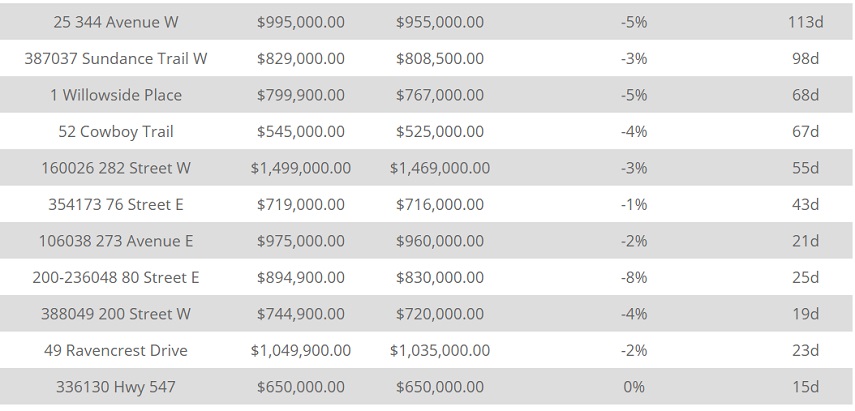Open the 1 Willowside Place listing
This screenshot has height=411, width=855.
(116, 95)
